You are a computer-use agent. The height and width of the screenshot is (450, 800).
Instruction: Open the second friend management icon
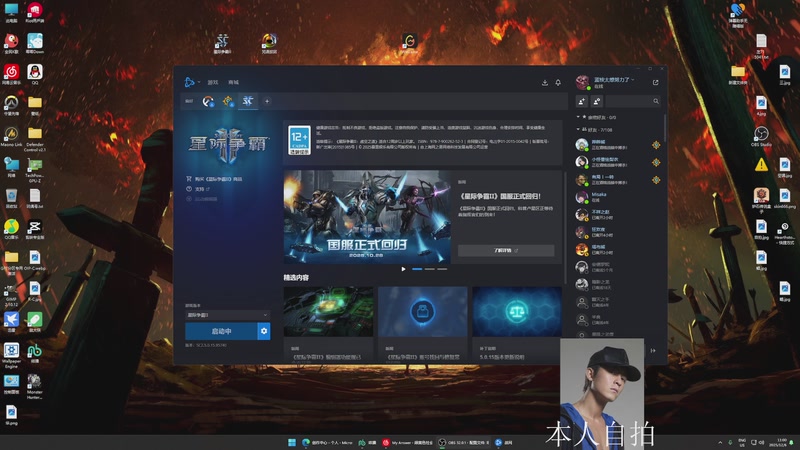pyautogui.click(x=597, y=102)
